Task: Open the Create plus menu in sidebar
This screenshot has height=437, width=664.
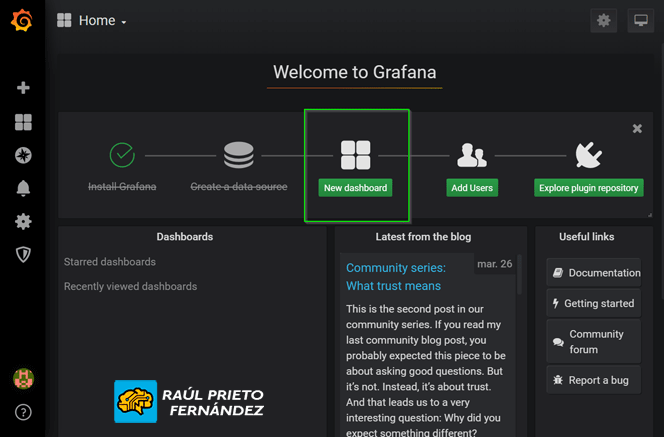Action: 23,88
